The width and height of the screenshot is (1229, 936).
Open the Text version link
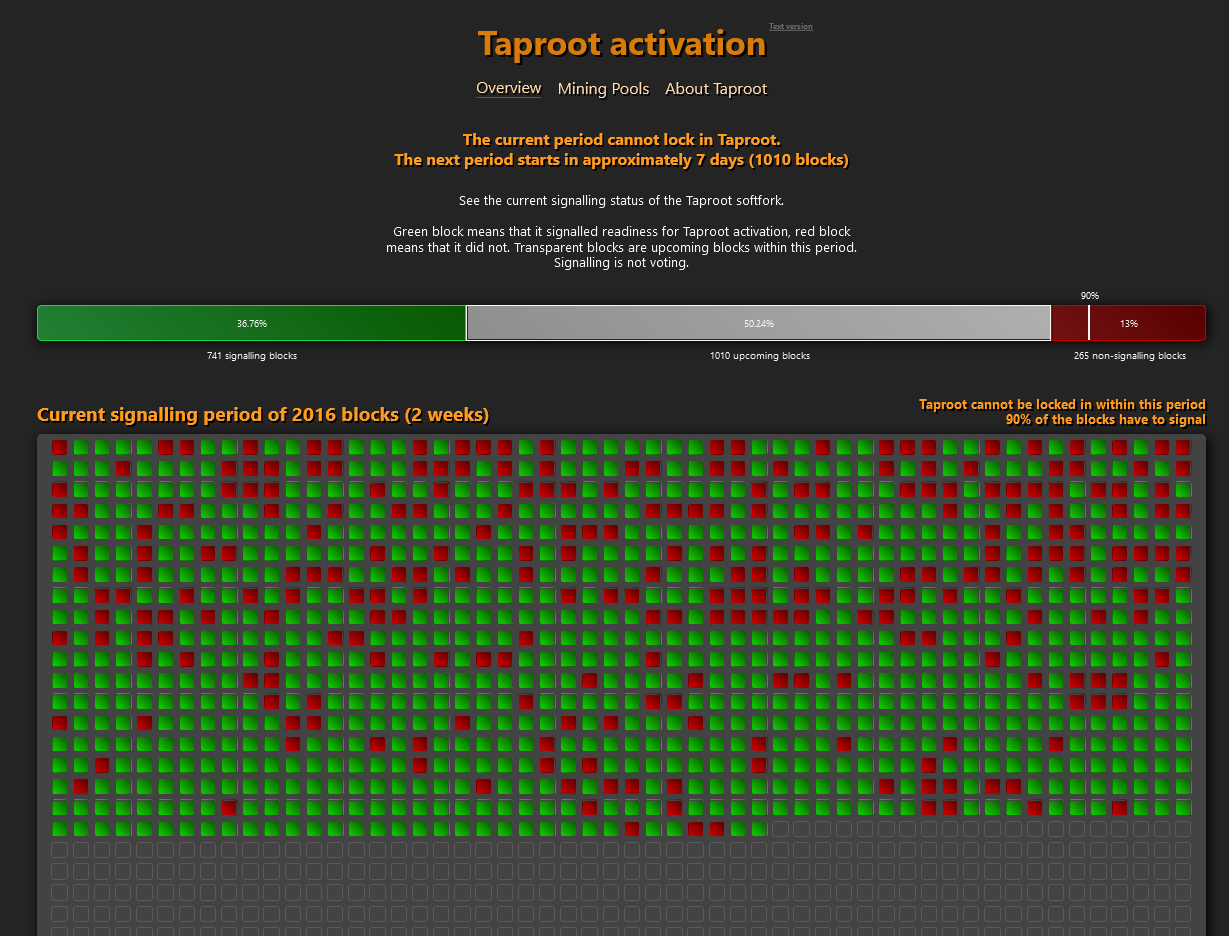click(791, 27)
